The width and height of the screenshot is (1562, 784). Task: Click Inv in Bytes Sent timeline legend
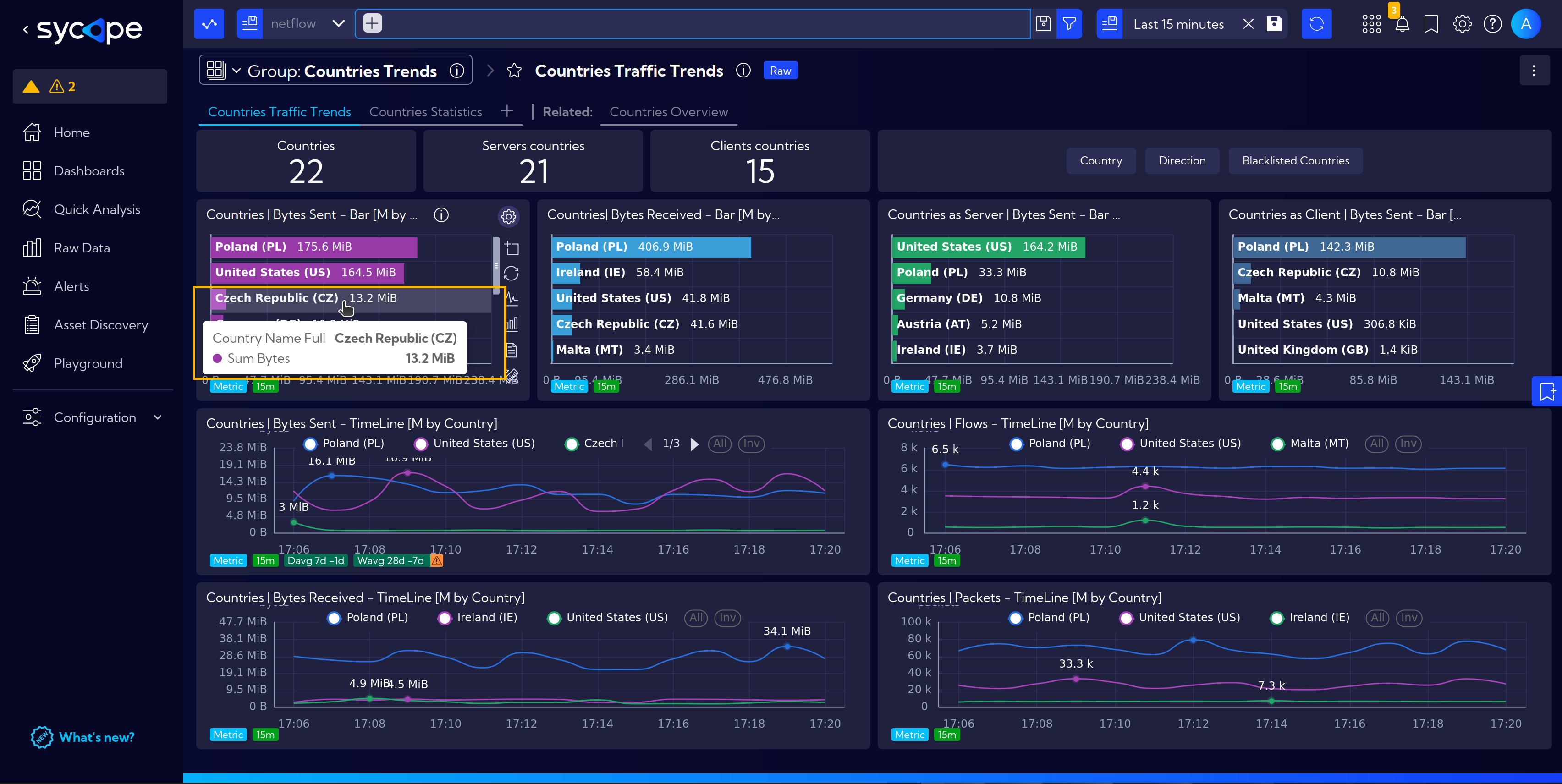(751, 443)
